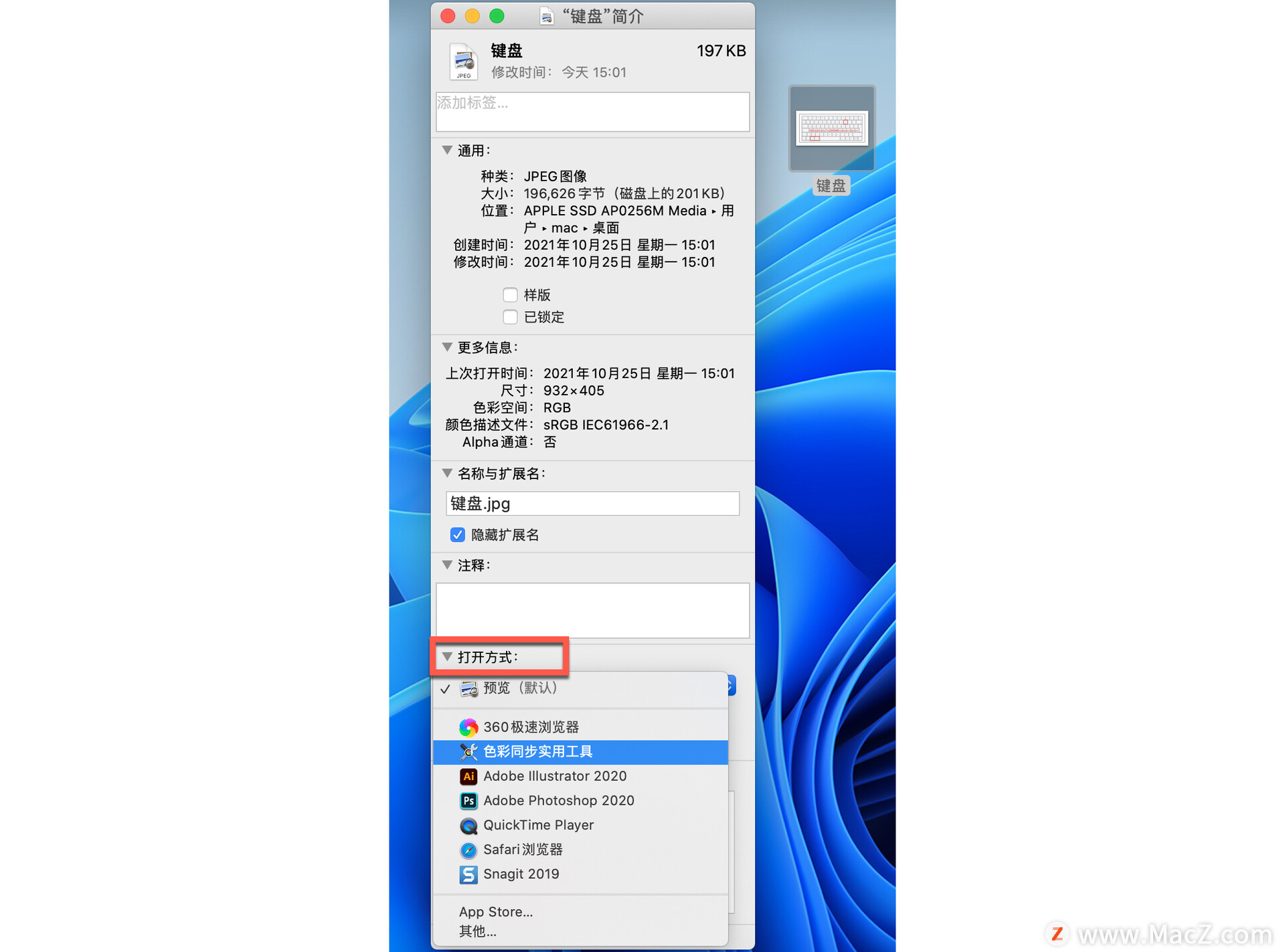Click the 今天 15:01 modified time
This screenshot has height=952, width=1285.
click(594, 72)
